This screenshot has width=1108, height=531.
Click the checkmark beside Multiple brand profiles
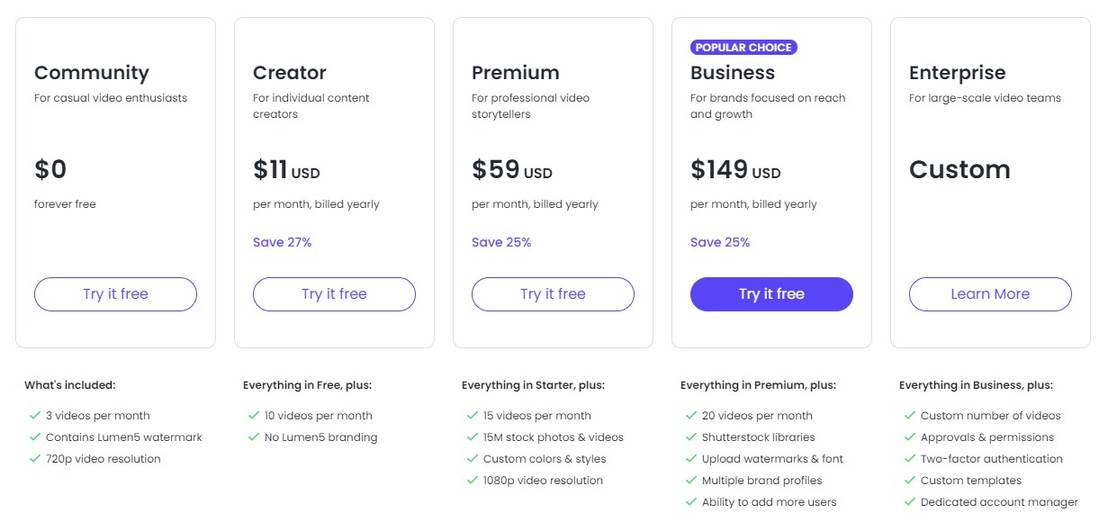pyautogui.click(x=692, y=481)
